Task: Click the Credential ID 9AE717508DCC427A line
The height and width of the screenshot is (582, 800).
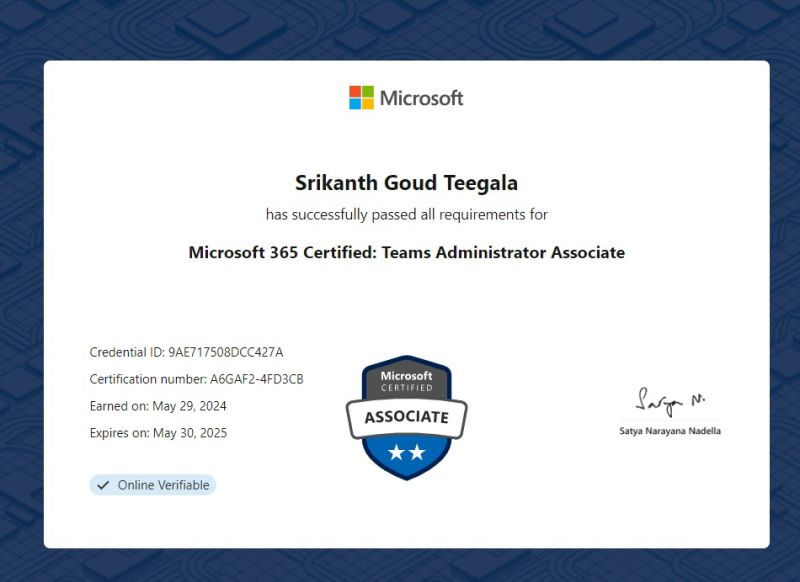Action: [x=186, y=352]
